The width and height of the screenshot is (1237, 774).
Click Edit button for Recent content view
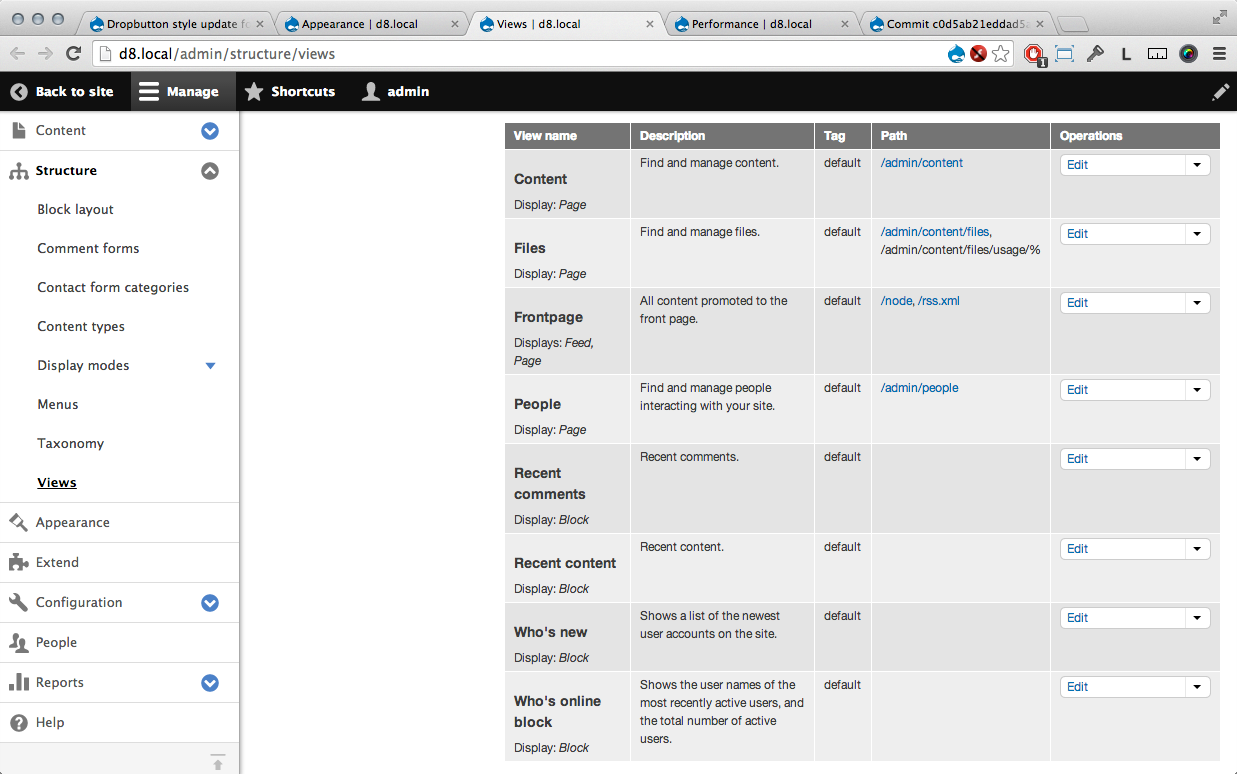(1123, 549)
